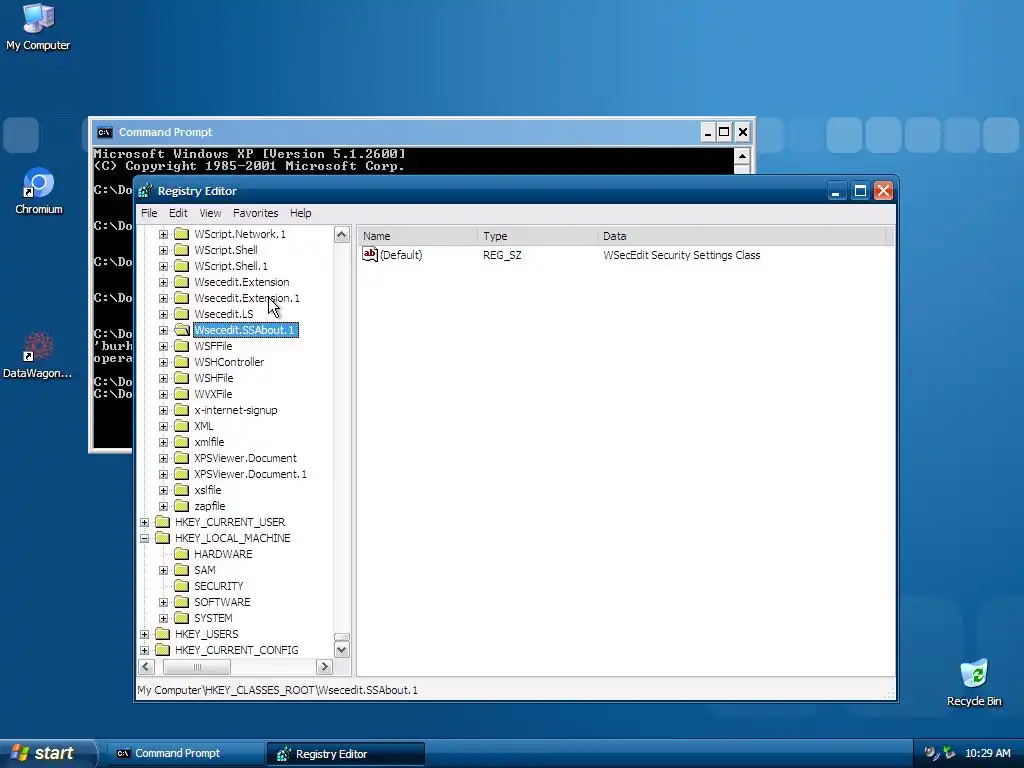Select the xmlfile key
The width and height of the screenshot is (1024, 768).
click(209, 442)
